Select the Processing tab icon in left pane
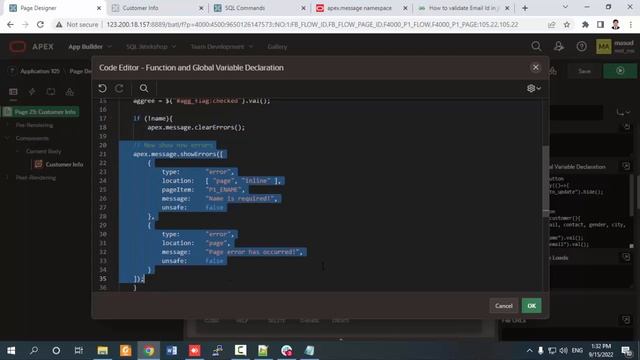 [x=51, y=92]
